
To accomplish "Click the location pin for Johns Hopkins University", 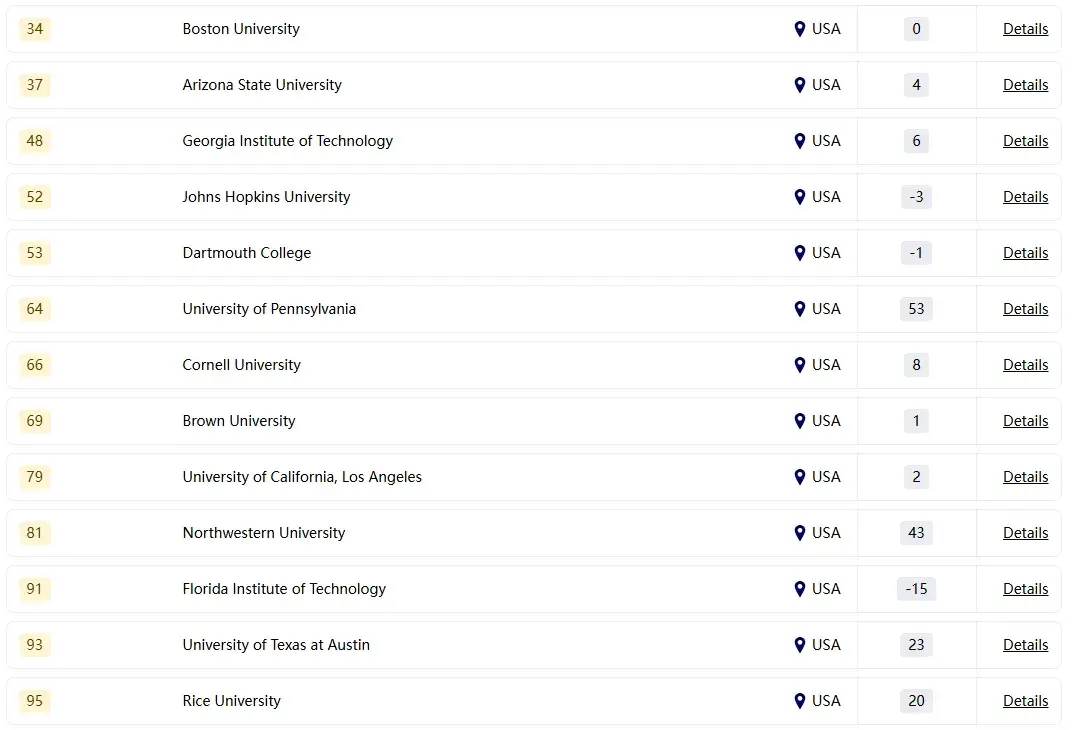I will point(799,197).
